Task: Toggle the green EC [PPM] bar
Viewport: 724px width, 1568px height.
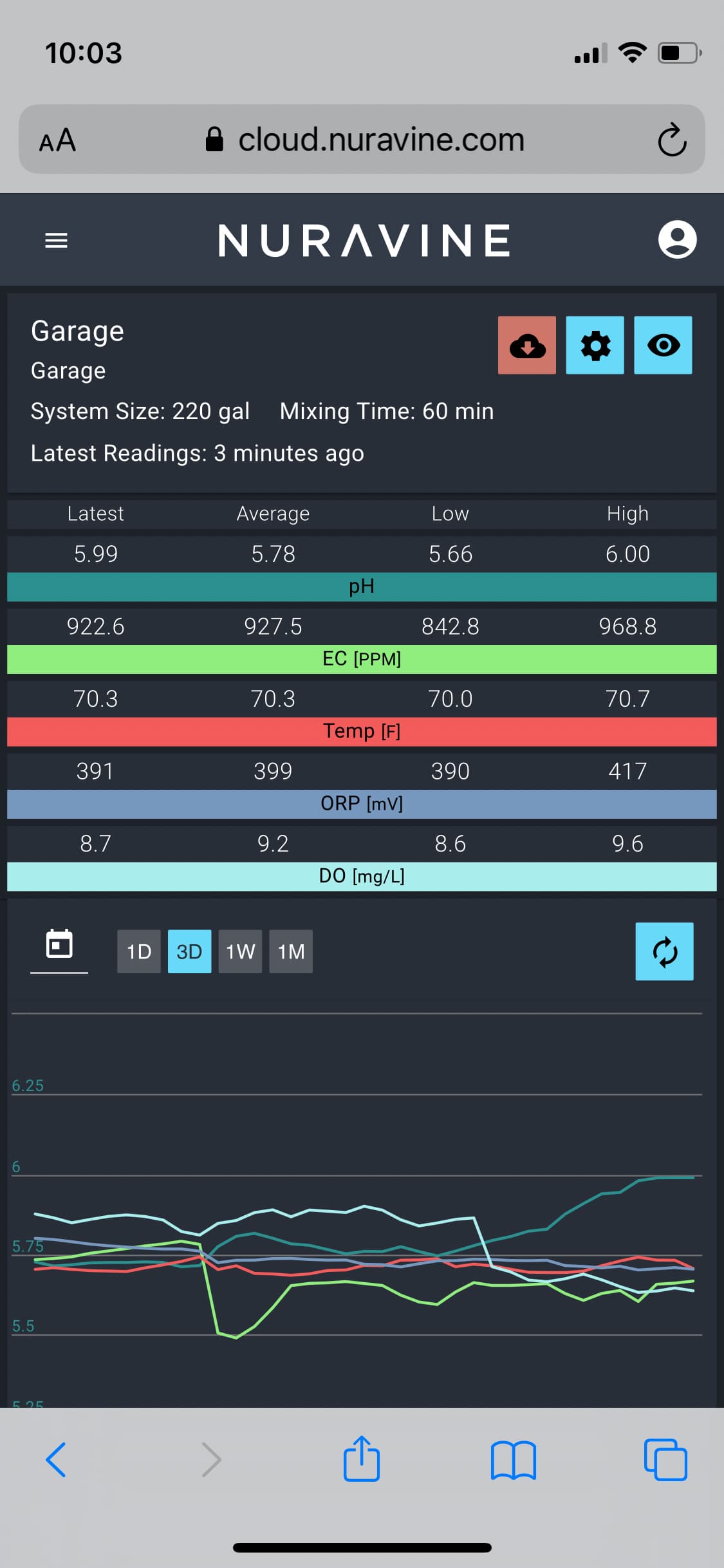Action: 362,659
